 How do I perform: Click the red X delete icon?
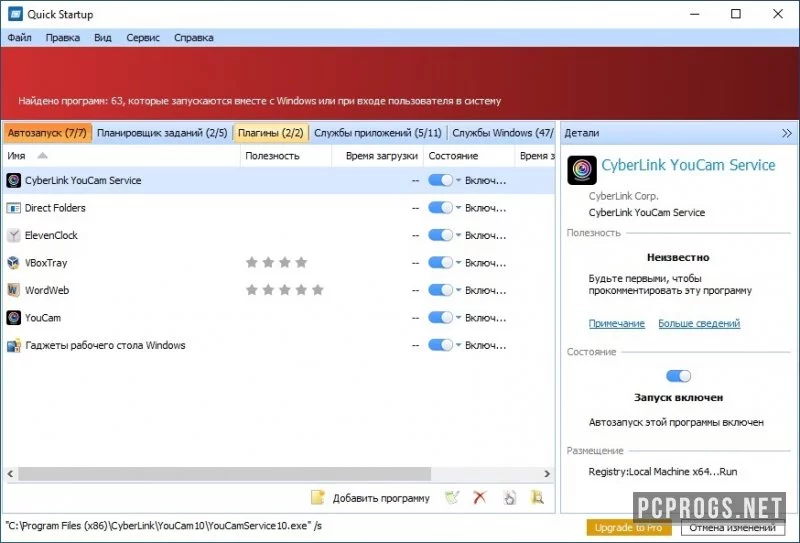(x=480, y=498)
